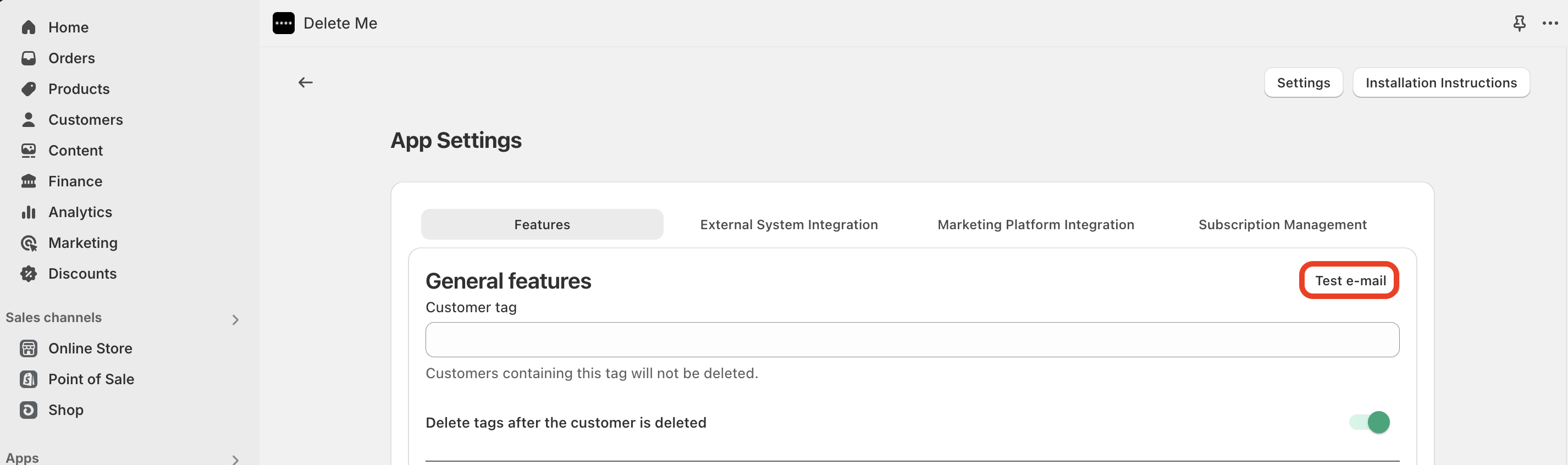Expand the Sales channels section chevron

[235, 319]
